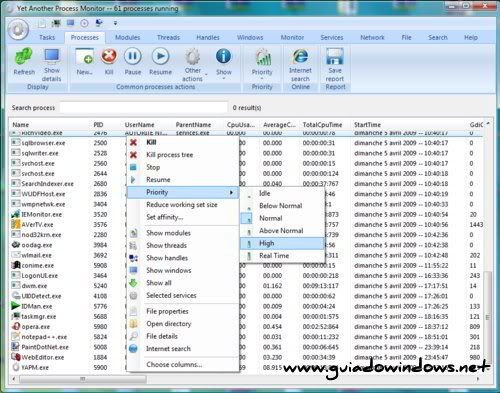Switch to the Services tab
Viewport: 500px width, 393px height.
coord(332,37)
